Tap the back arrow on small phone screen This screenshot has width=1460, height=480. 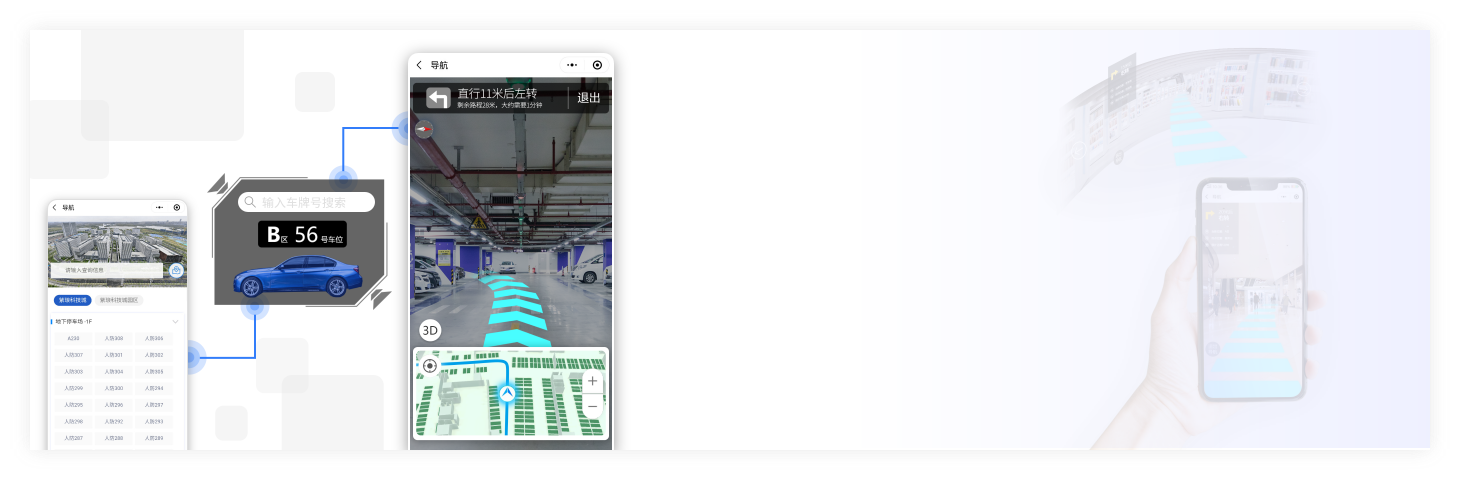click(54, 208)
